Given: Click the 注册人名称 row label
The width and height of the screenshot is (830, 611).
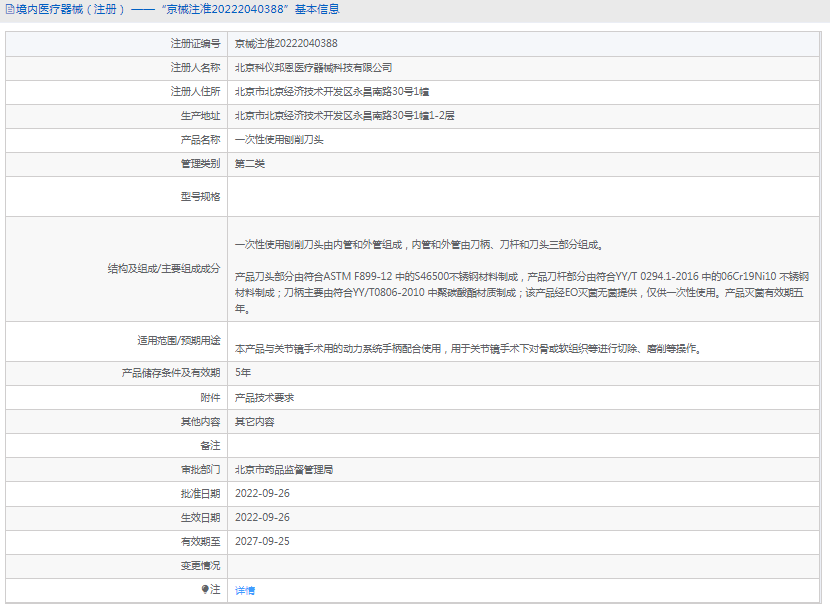Looking at the screenshot, I should pos(195,68).
